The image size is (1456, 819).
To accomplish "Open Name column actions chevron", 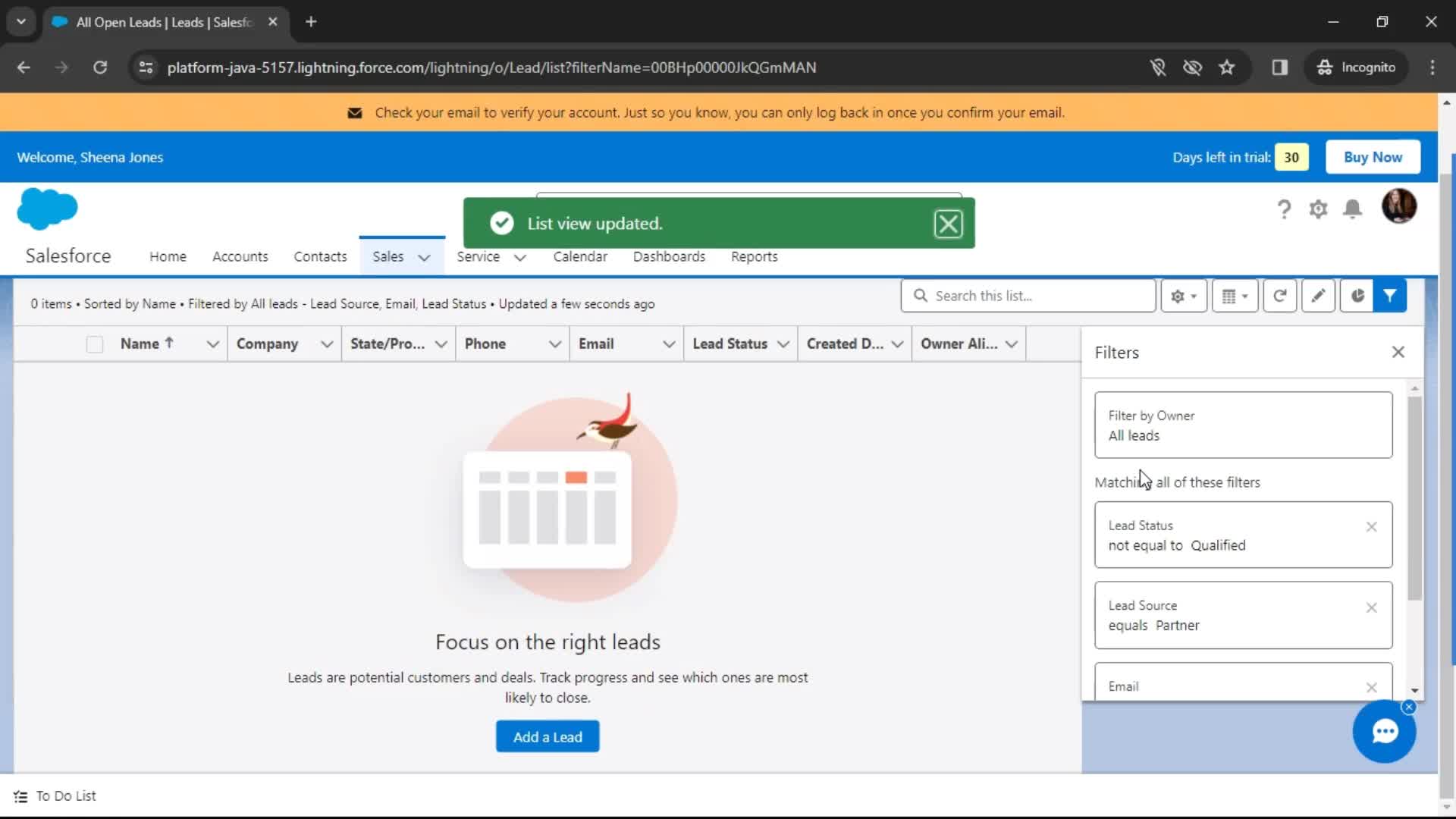I will click(x=212, y=344).
